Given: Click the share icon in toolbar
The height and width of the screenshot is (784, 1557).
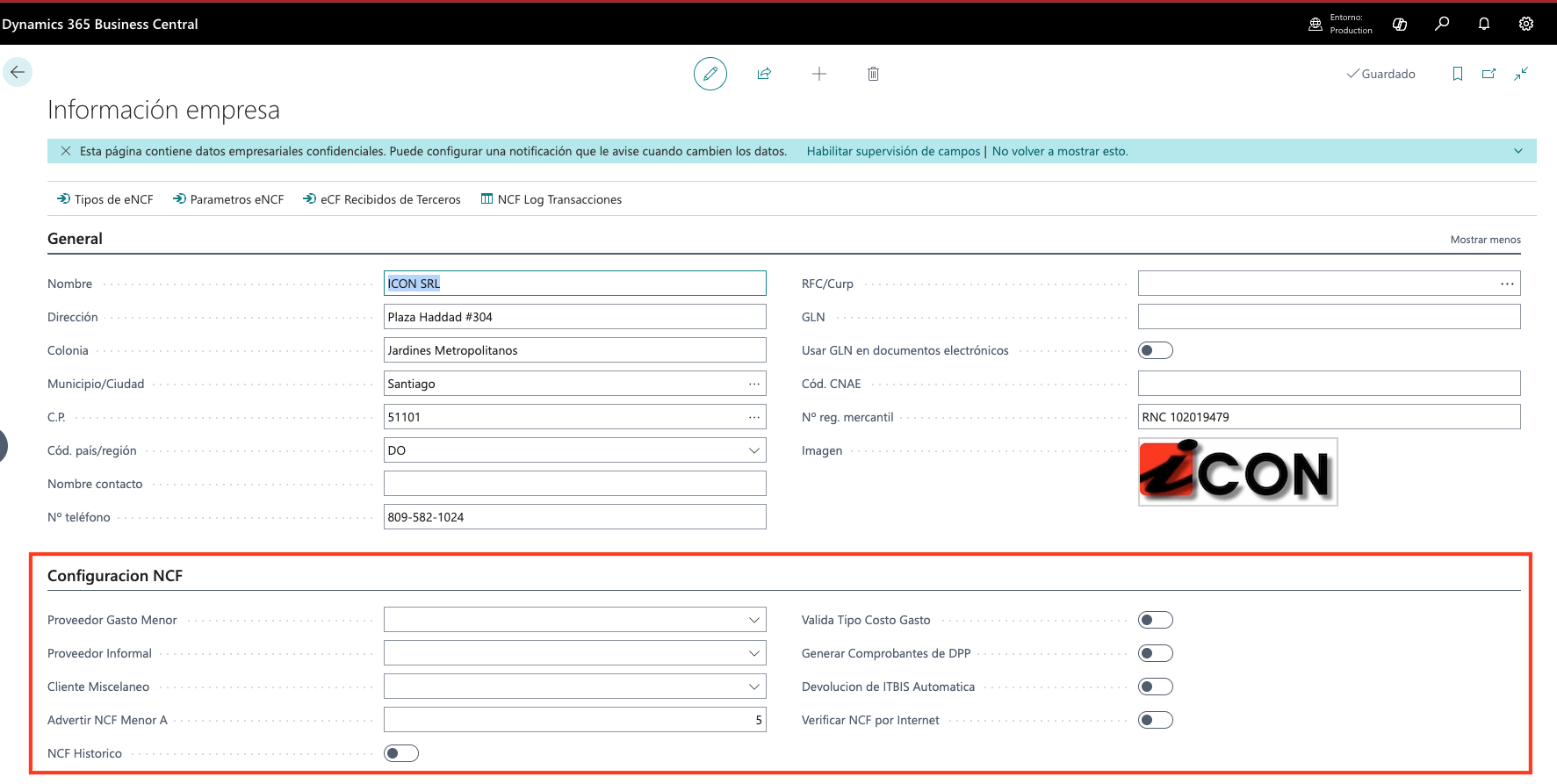Looking at the screenshot, I should [x=764, y=74].
